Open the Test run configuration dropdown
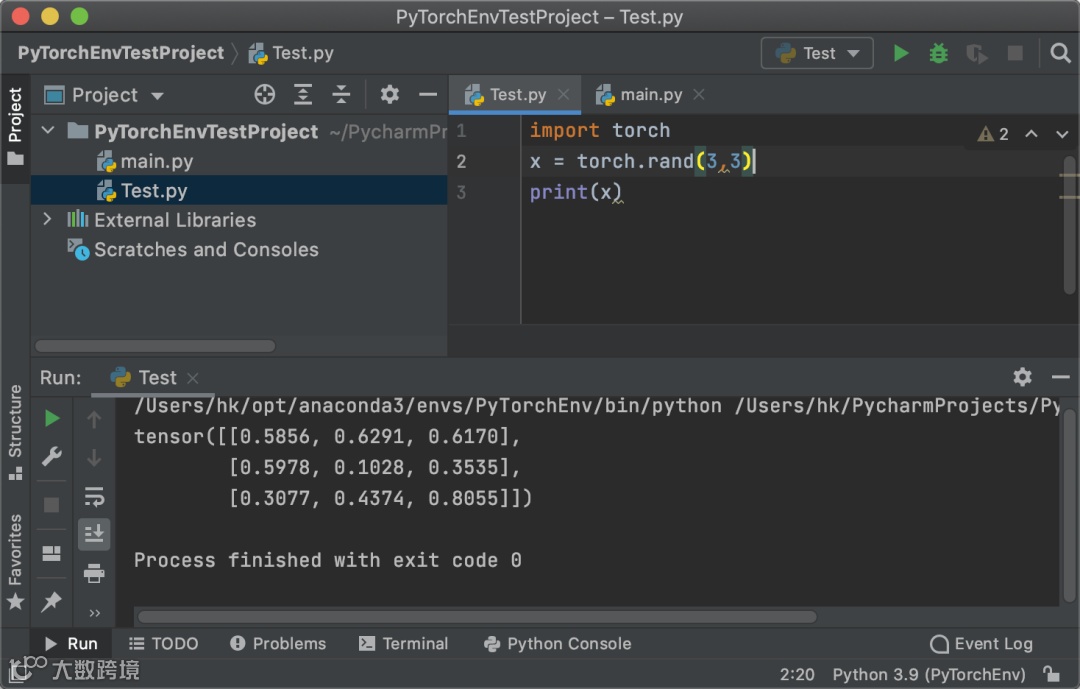Image resolution: width=1080 pixels, height=689 pixels. click(817, 53)
